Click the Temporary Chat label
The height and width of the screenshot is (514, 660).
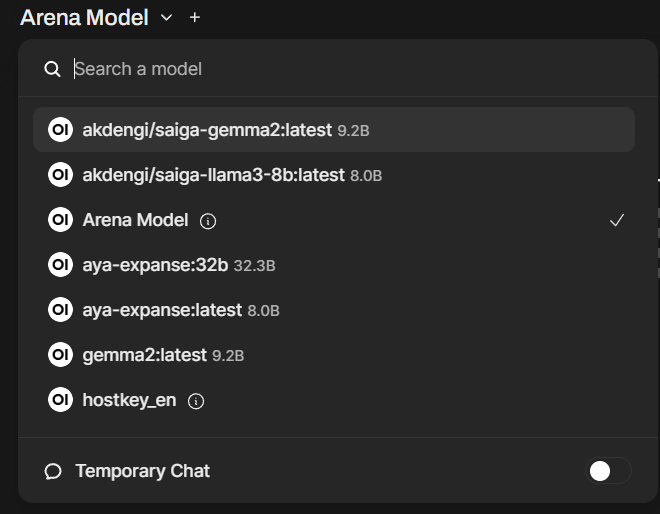142,471
